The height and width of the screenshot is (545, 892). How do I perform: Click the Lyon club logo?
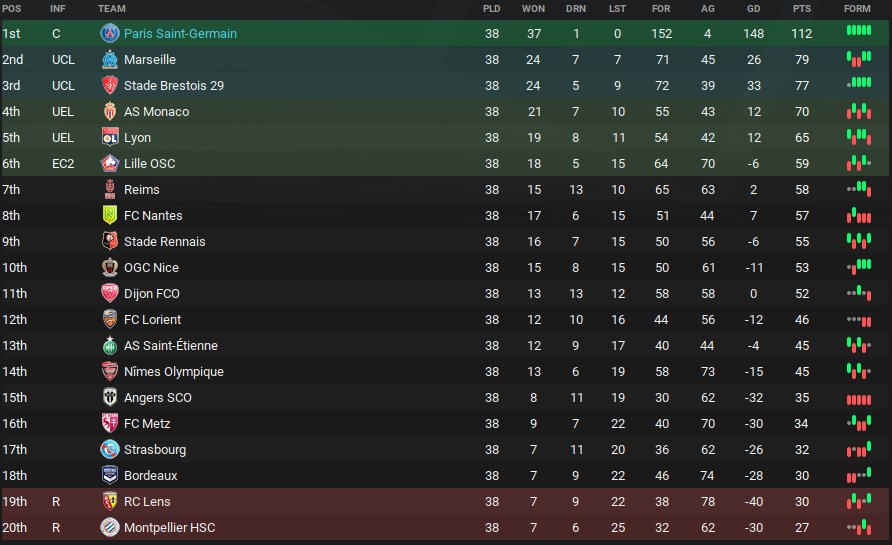coord(110,137)
